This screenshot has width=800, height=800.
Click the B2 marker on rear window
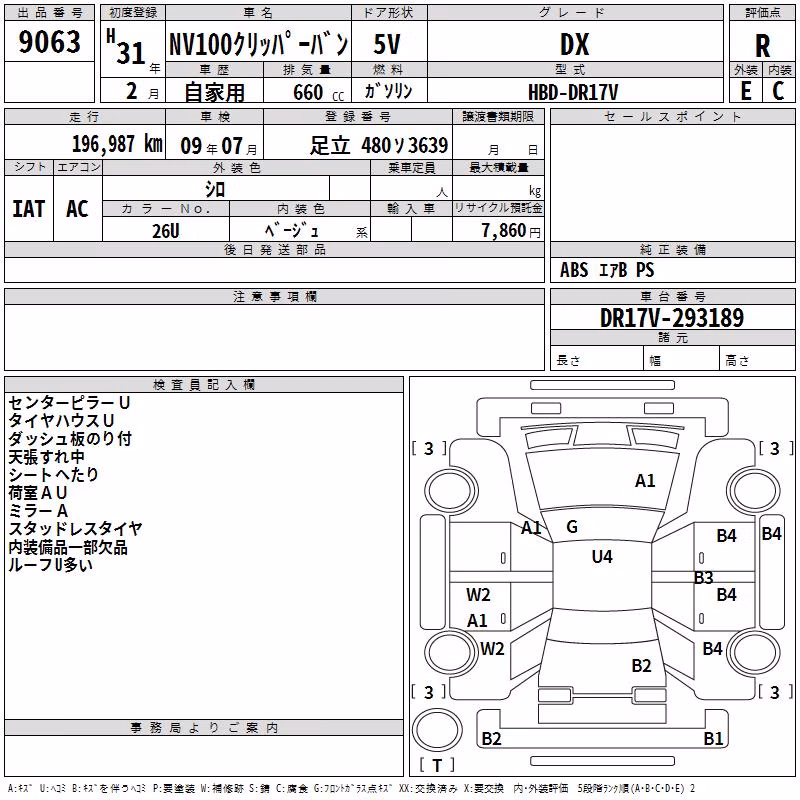tap(641, 666)
